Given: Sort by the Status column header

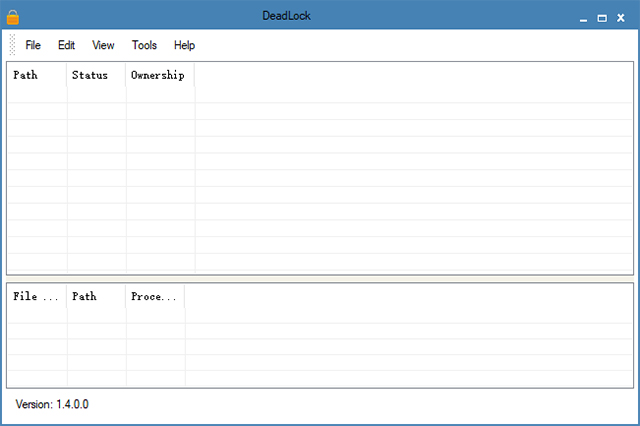Looking at the screenshot, I should pyautogui.click(x=96, y=75).
